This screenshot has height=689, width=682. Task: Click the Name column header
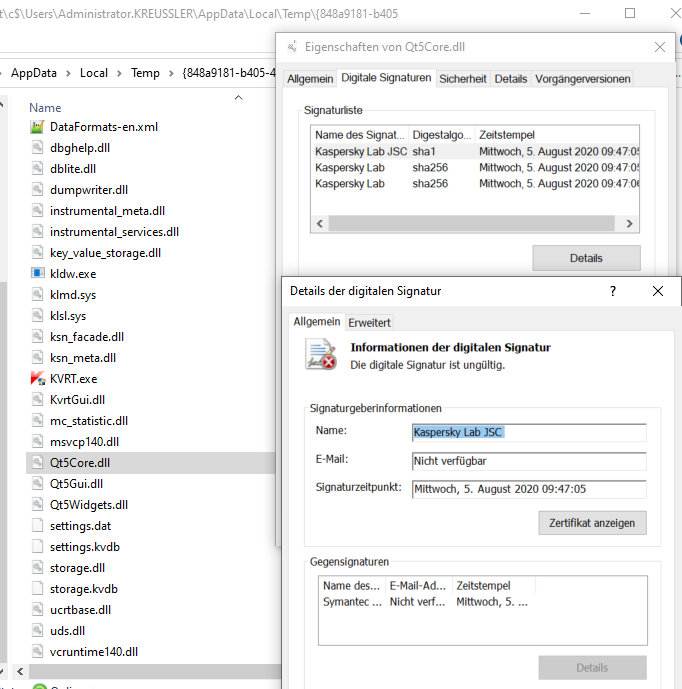click(45, 108)
